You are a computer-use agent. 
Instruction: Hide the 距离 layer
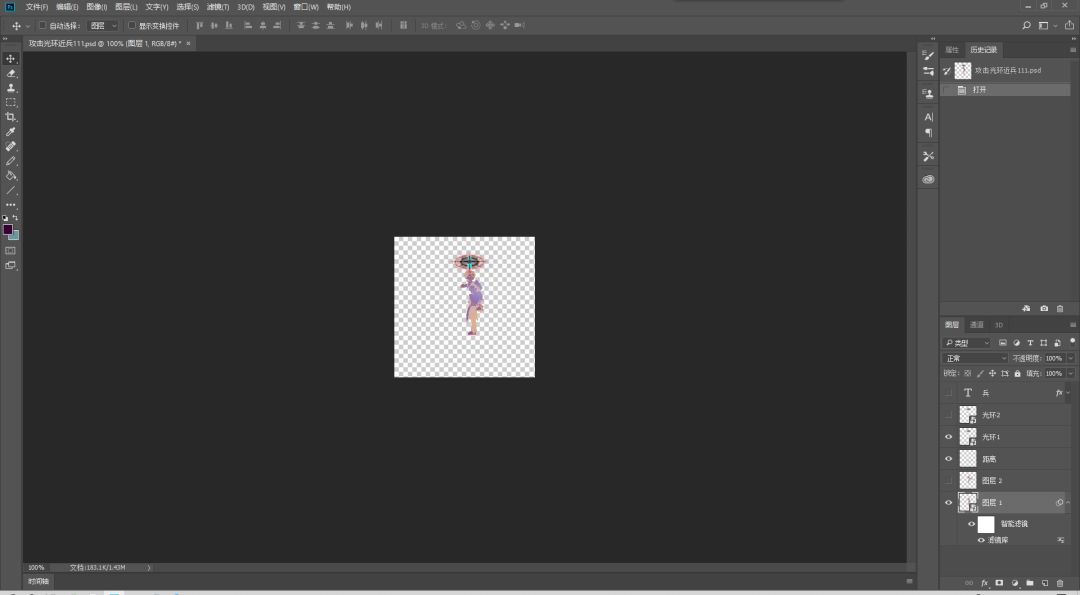click(948, 459)
